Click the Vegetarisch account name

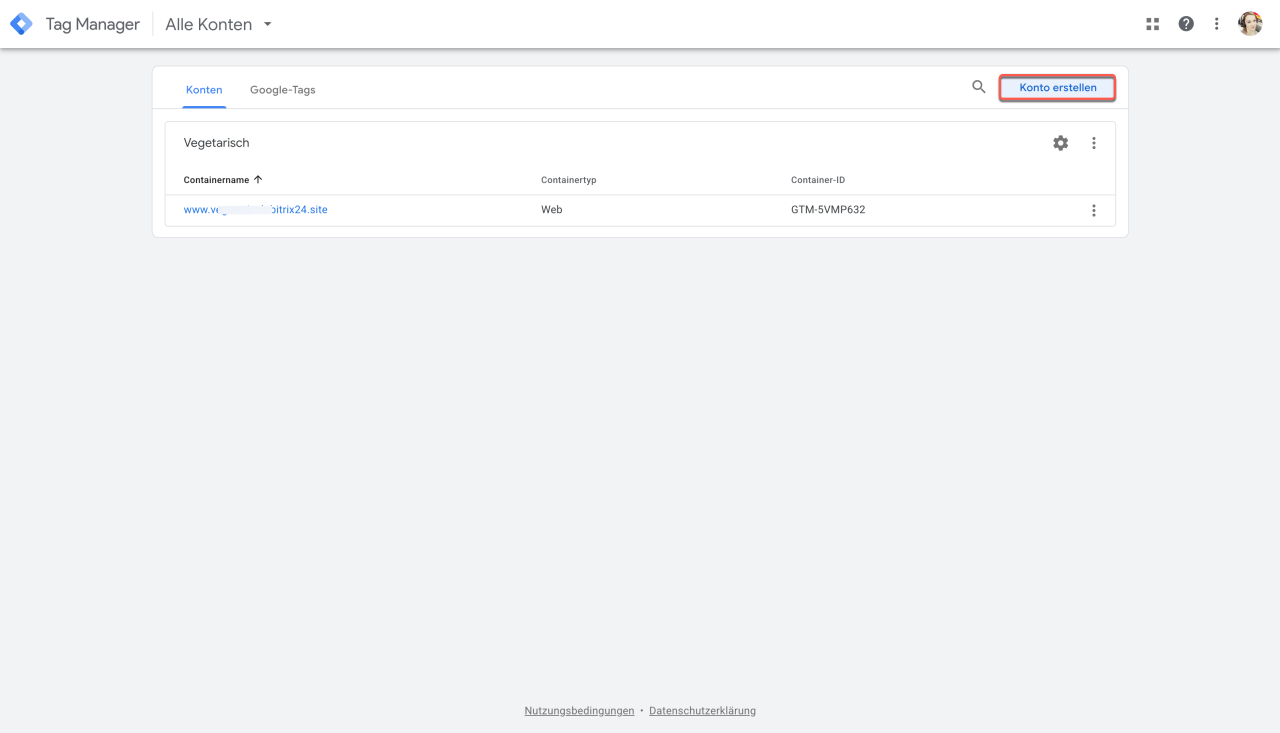pyautogui.click(x=217, y=143)
